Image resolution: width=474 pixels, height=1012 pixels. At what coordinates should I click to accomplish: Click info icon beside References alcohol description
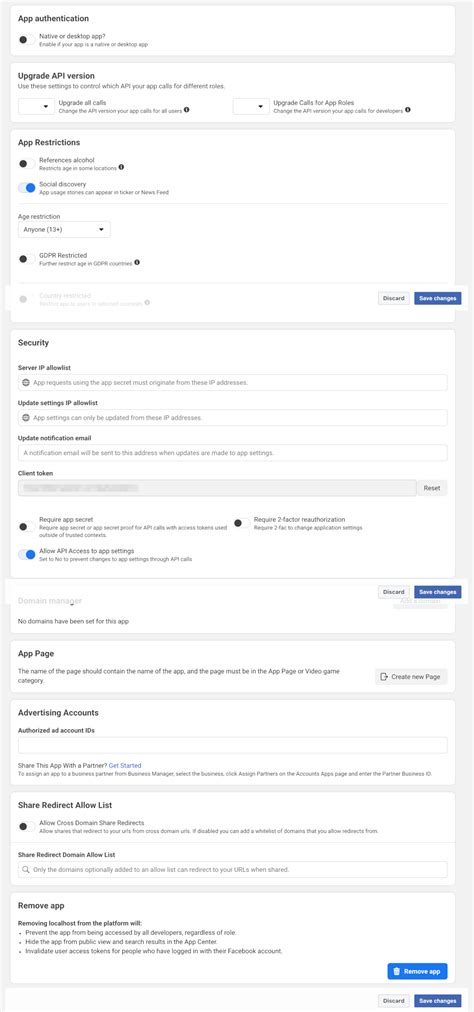[121, 167]
